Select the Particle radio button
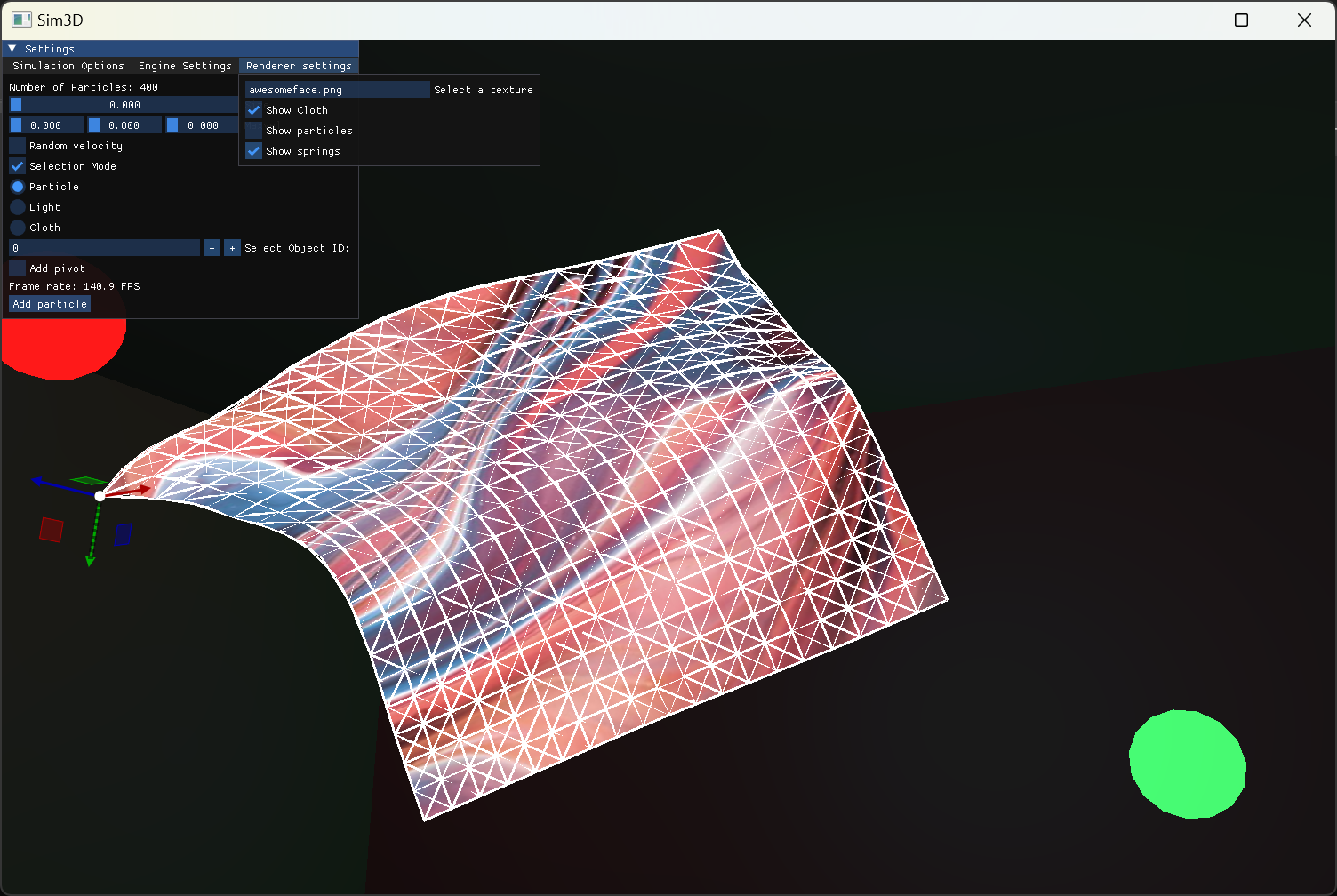The width and height of the screenshot is (1337, 896). (18, 187)
